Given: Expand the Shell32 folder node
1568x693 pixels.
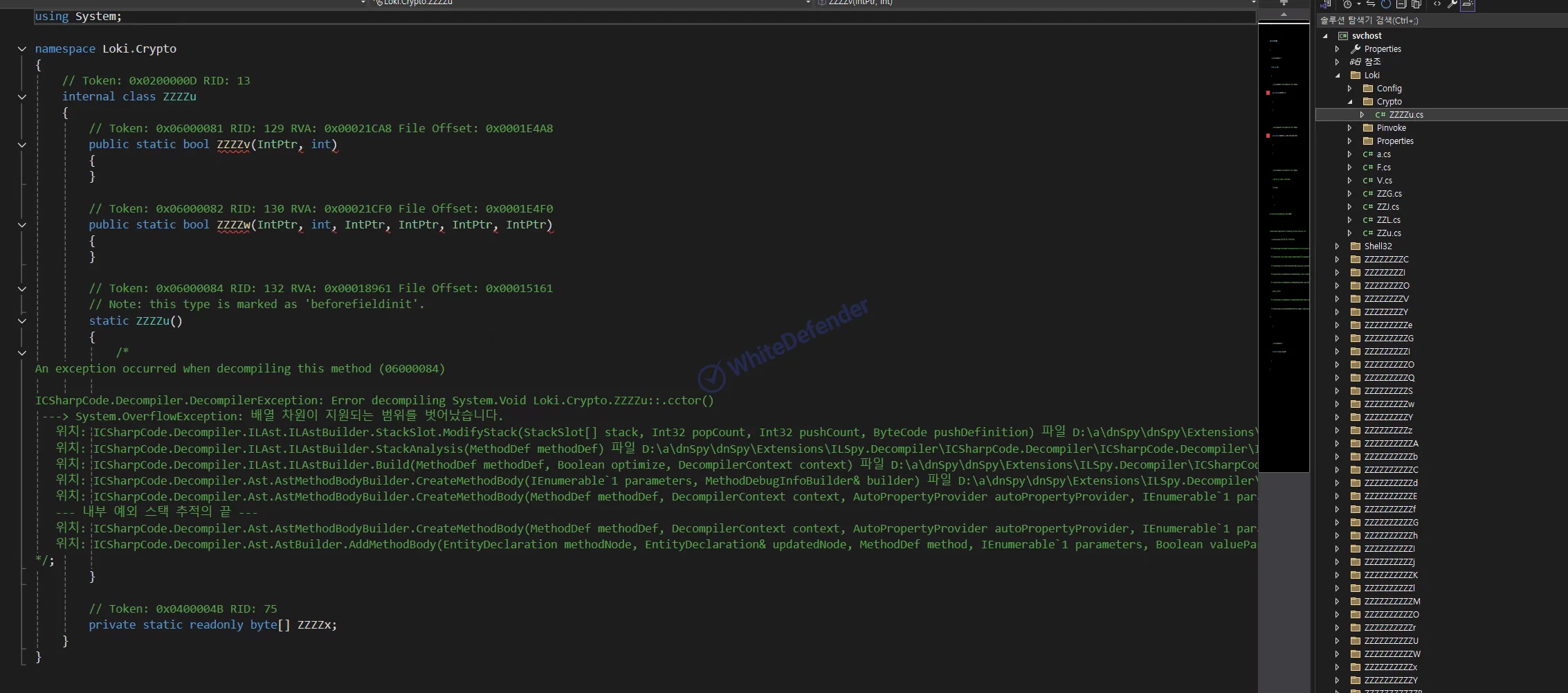Looking at the screenshot, I should pos(1338,246).
